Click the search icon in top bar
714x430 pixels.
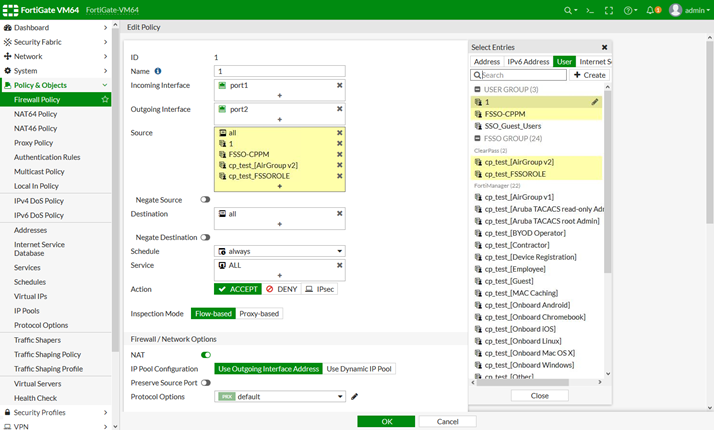click(x=570, y=10)
